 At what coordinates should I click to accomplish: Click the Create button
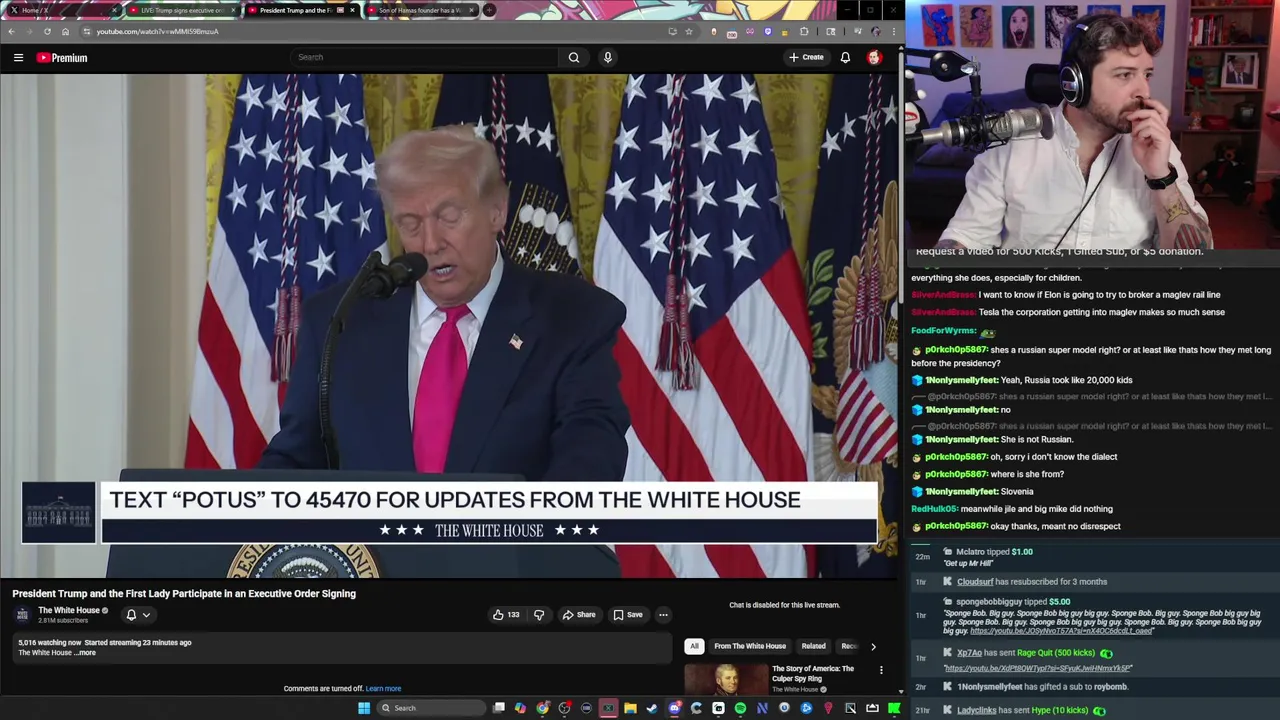(806, 57)
